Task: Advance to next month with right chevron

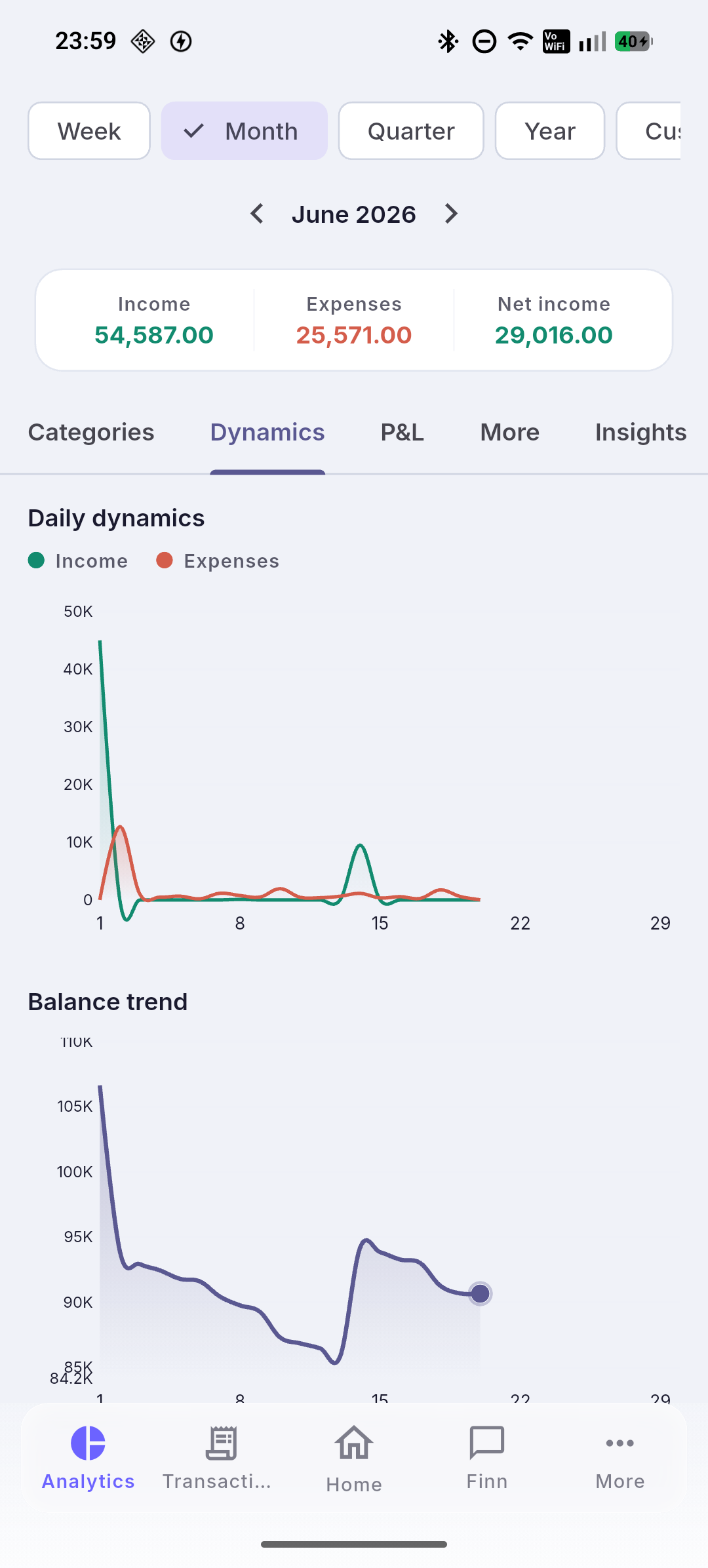Action: click(x=451, y=214)
